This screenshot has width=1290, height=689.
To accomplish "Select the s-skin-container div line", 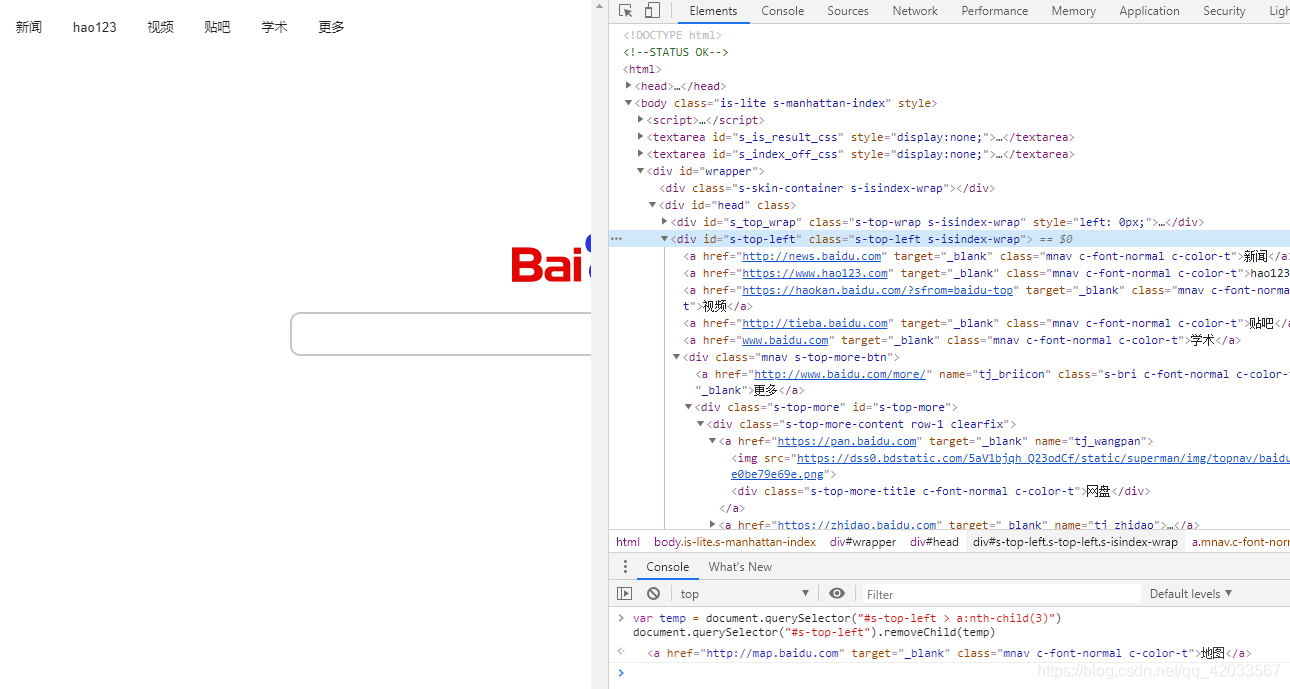I will tap(826, 188).
